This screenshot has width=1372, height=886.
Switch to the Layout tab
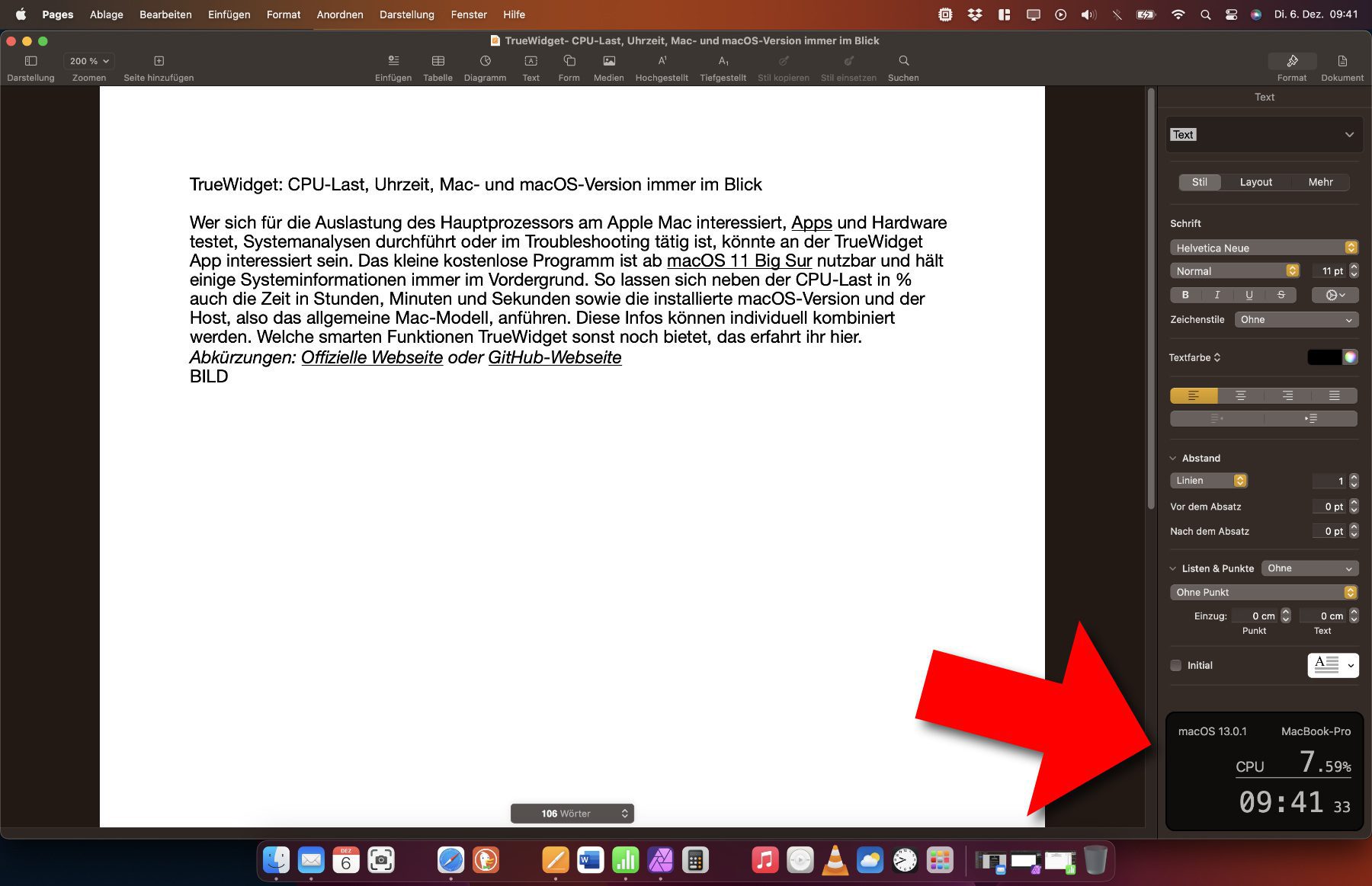click(1256, 182)
